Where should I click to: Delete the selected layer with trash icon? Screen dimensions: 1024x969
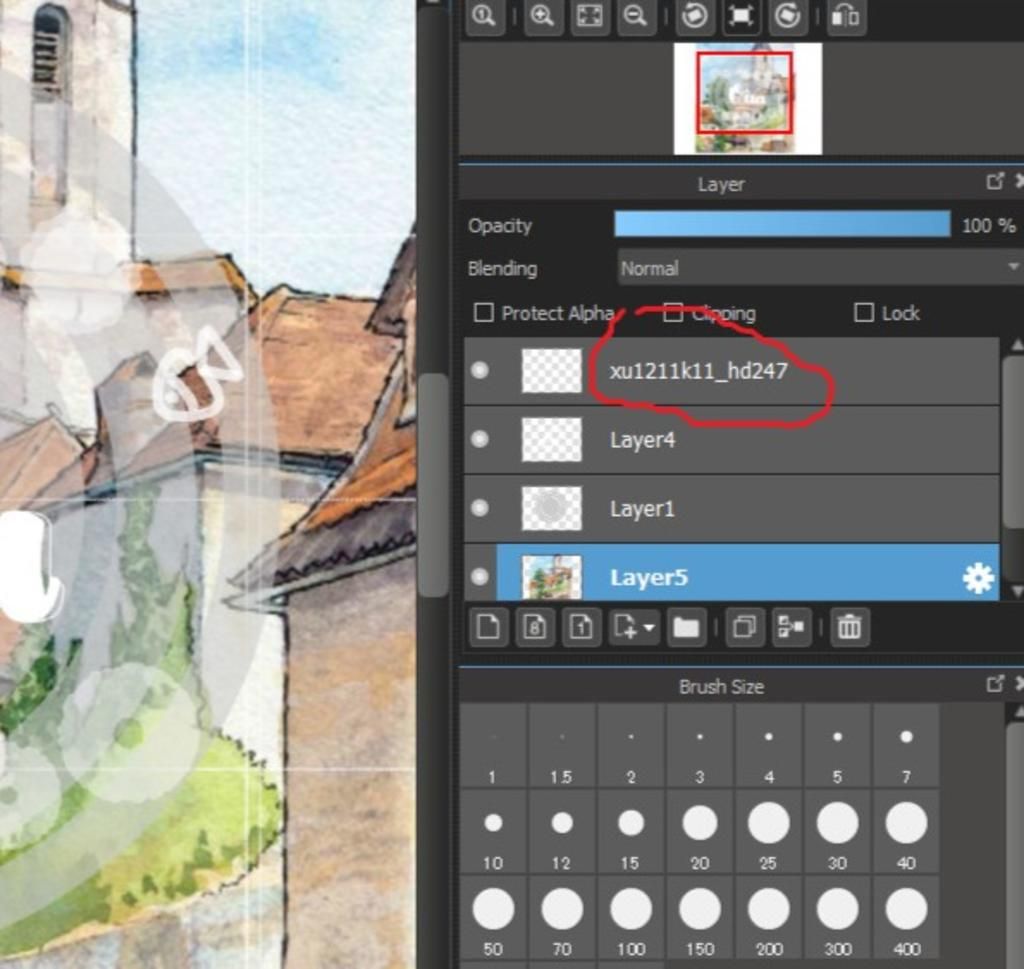[849, 627]
